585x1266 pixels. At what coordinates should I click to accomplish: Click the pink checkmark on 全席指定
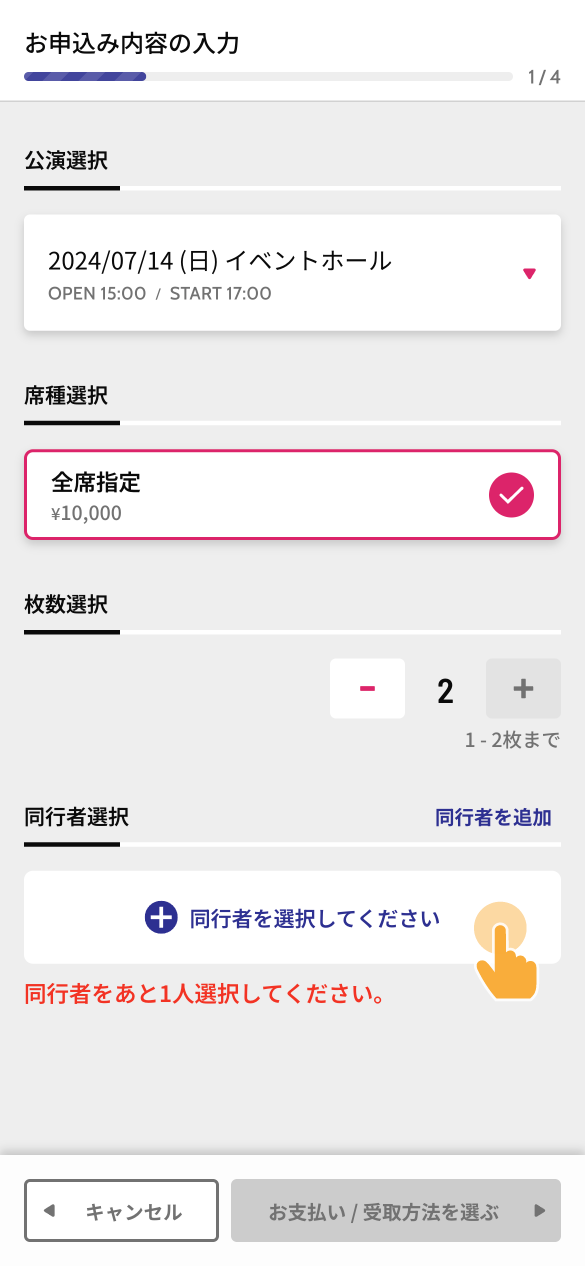[511, 494]
